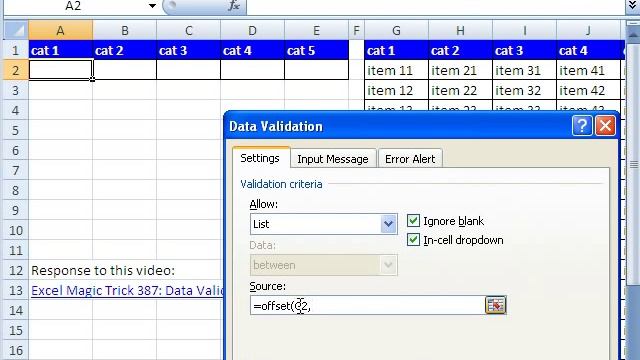
Task: Select column H header
Action: (x=460, y=31)
